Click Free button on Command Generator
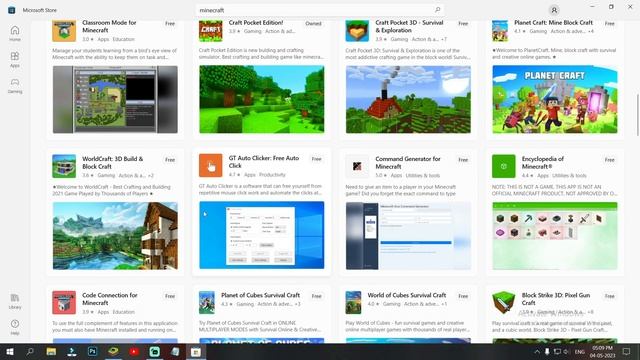640x360 pixels. point(463,160)
